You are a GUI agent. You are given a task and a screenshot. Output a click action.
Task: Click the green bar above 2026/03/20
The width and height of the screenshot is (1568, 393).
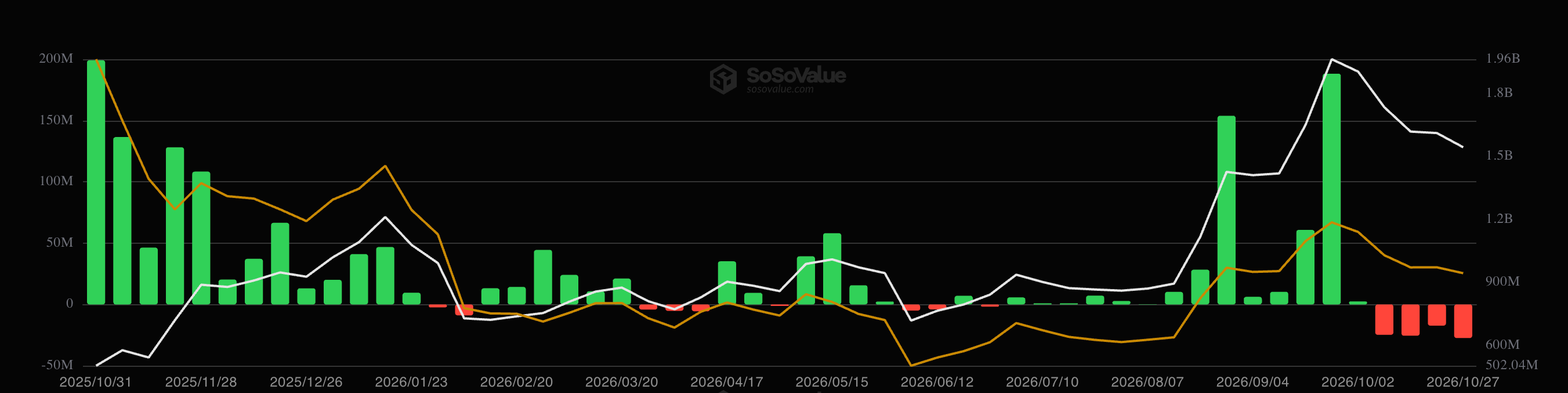[621, 291]
